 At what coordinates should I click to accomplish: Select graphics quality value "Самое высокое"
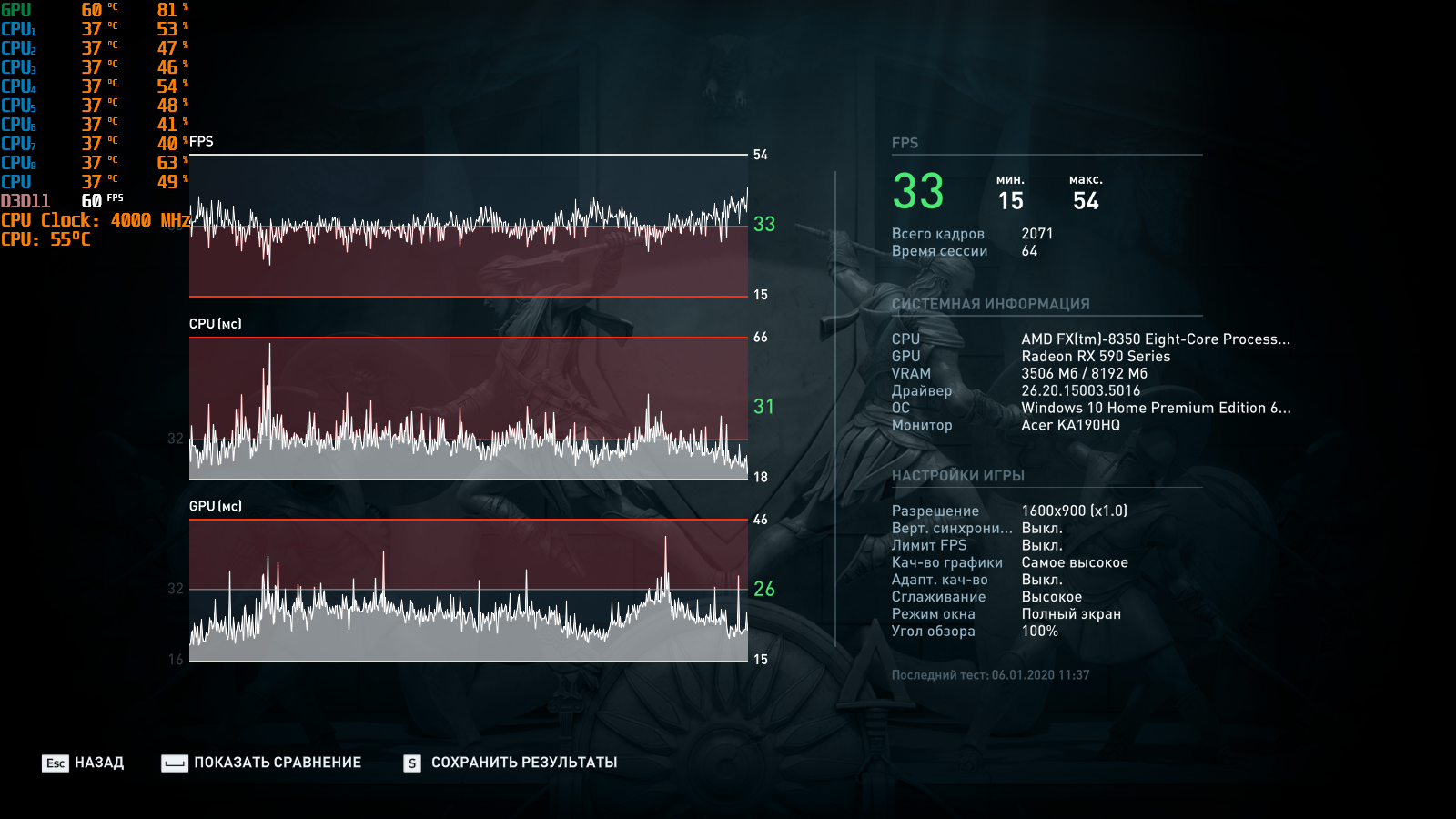[1075, 563]
